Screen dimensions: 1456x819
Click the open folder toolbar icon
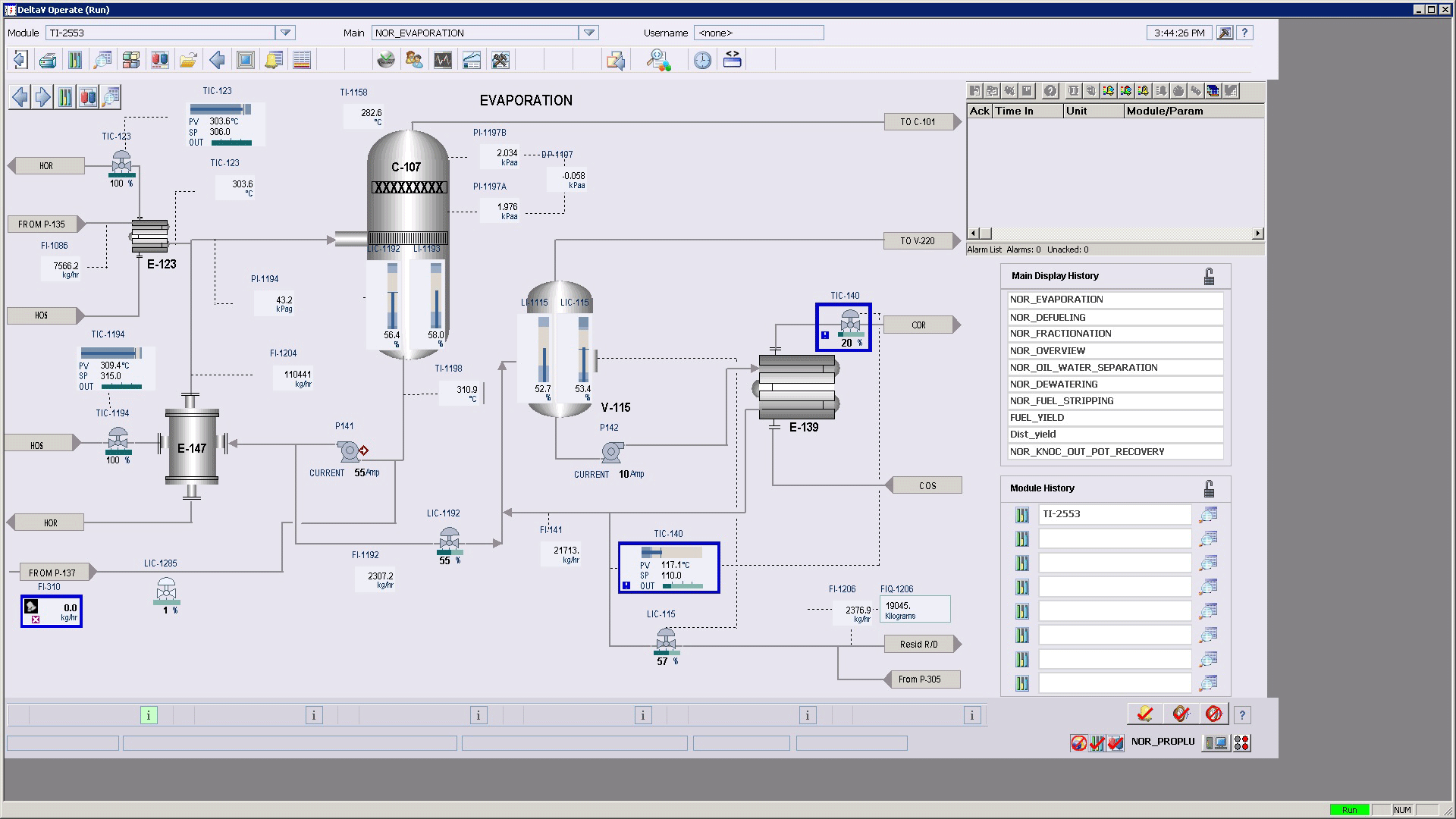(188, 60)
